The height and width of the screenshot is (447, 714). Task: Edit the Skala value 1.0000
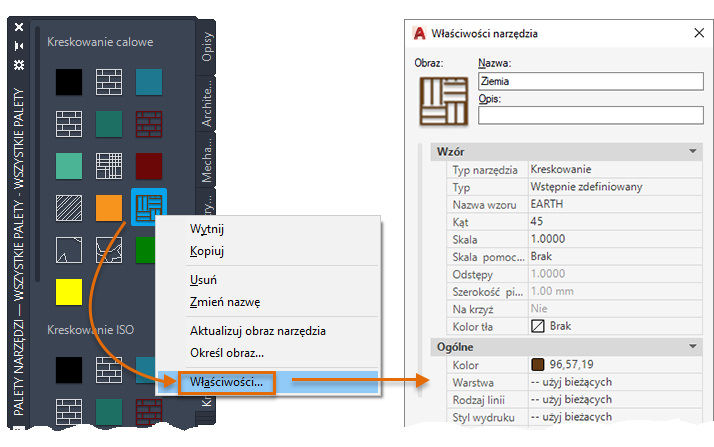coord(615,239)
